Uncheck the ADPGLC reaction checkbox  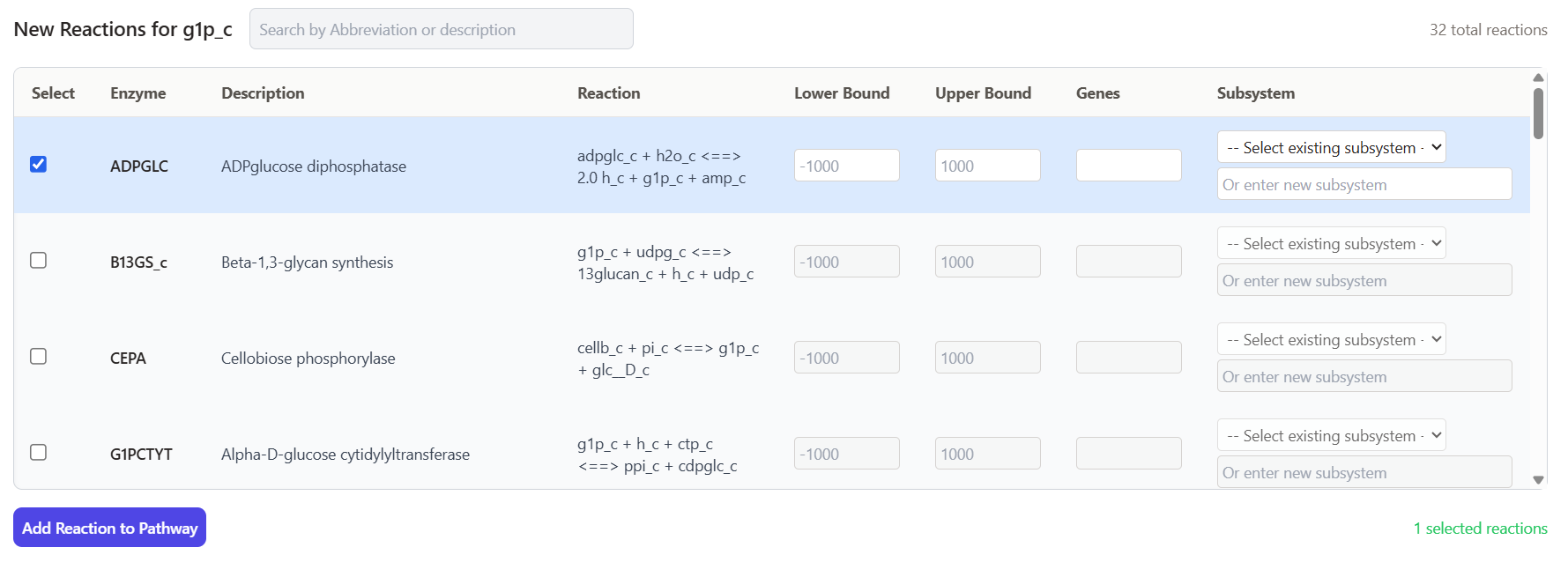(x=38, y=165)
